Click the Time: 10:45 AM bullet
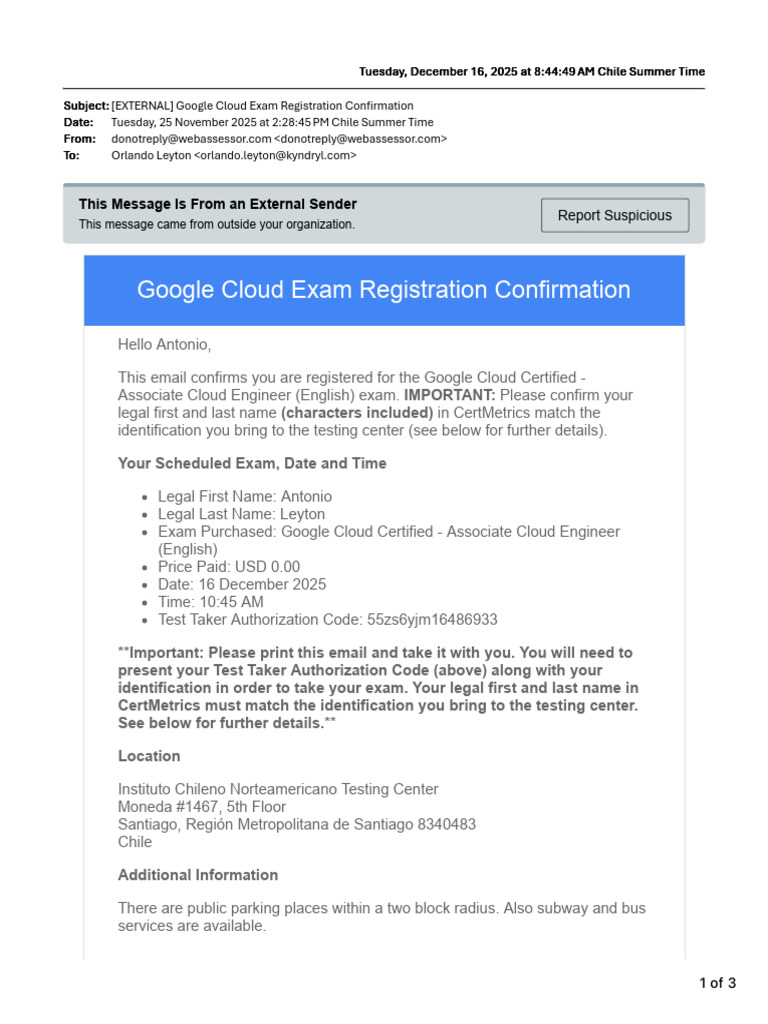The height and width of the screenshot is (1024, 768). [x=211, y=602]
